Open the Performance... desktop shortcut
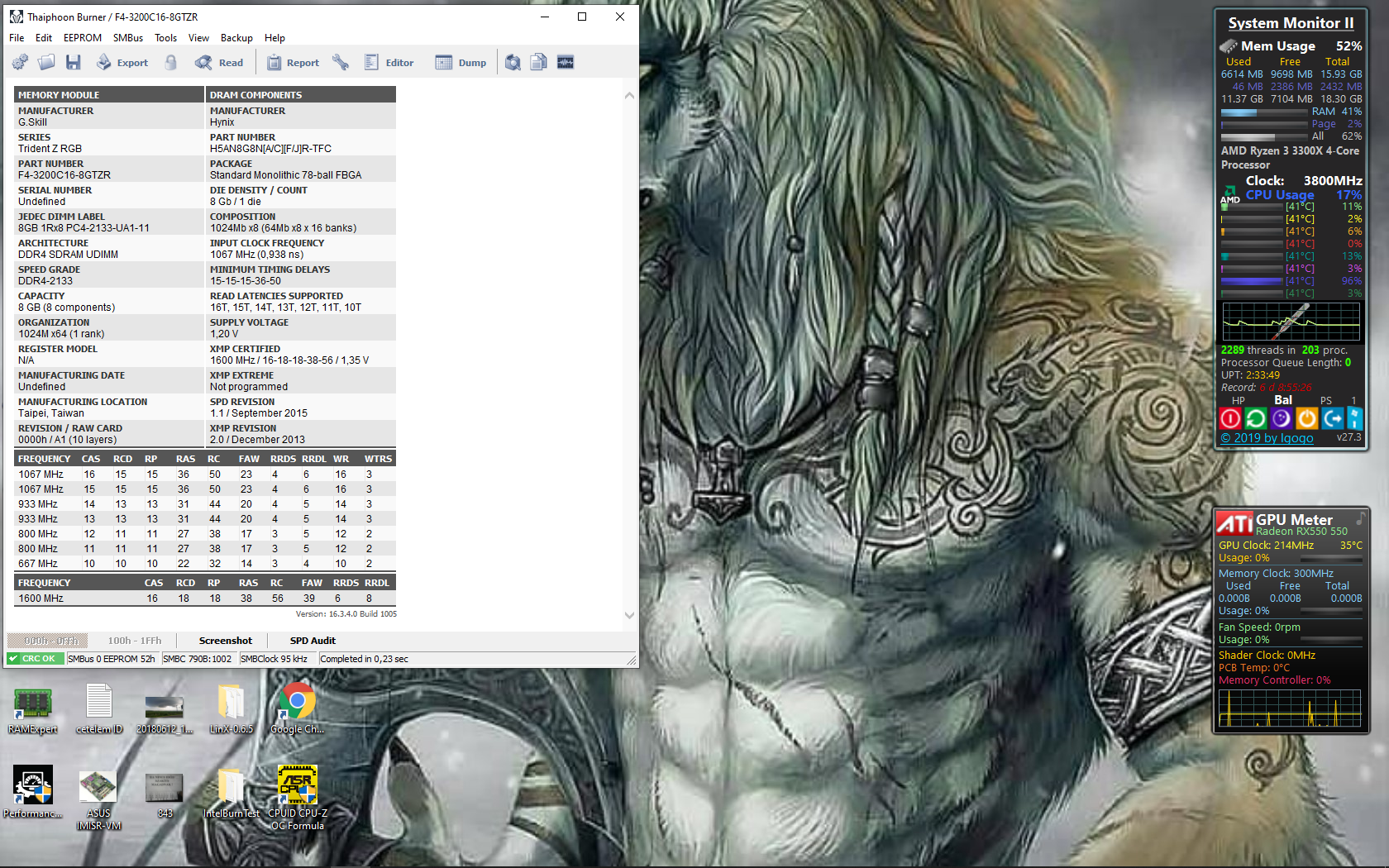The width and height of the screenshot is (1389, 868). tap(33, 792)
